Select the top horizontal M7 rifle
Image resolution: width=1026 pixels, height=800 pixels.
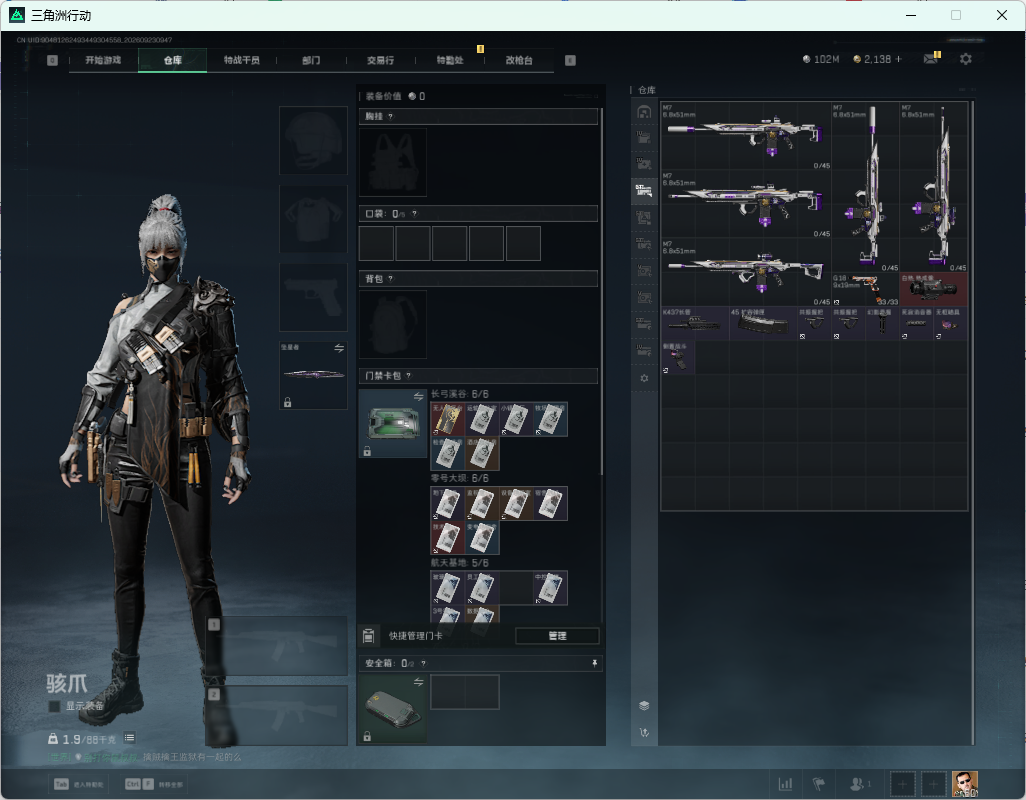click(746, 136)
